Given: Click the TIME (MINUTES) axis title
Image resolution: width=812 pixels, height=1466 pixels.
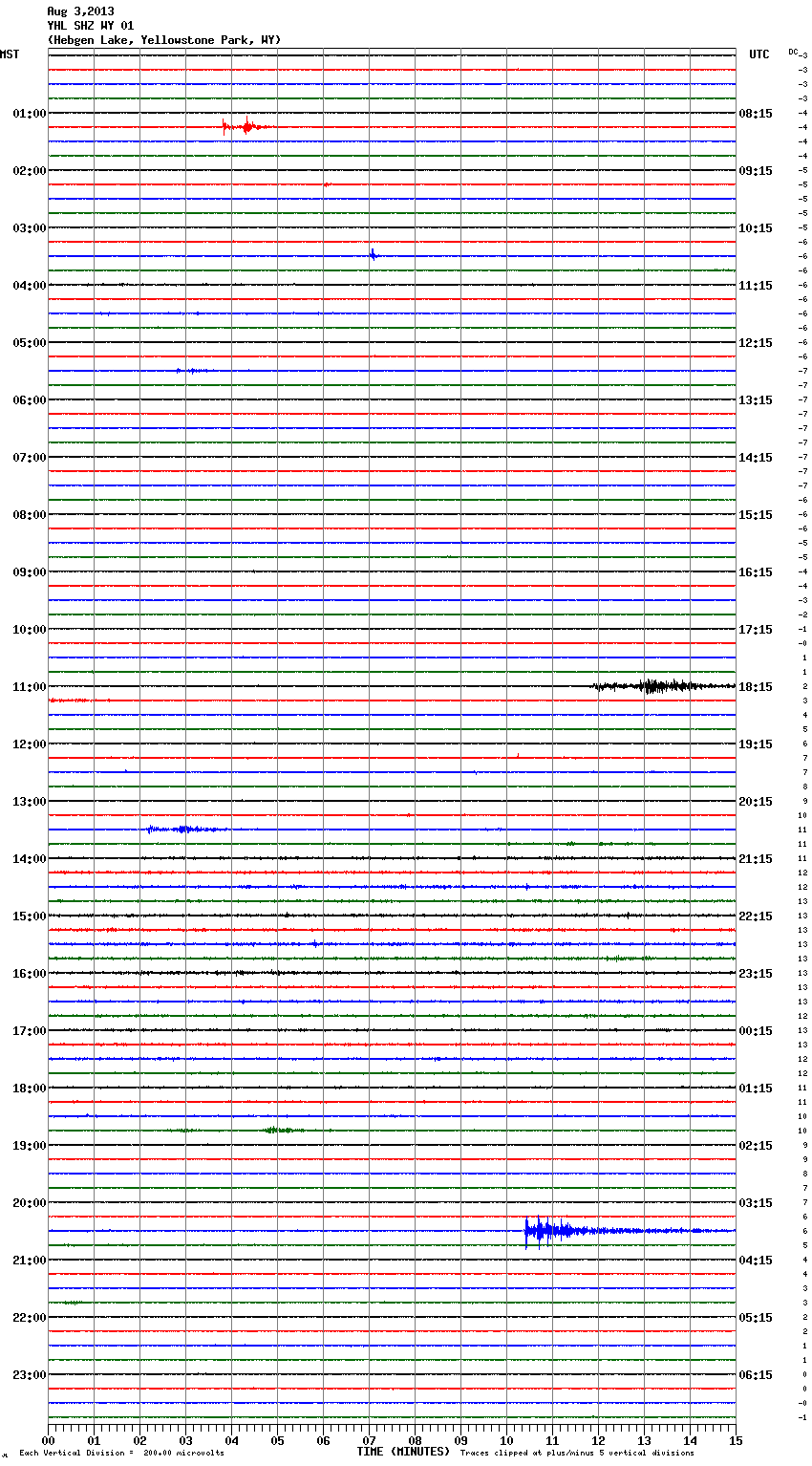Looking at the screenshot, I should point(403,1452).
